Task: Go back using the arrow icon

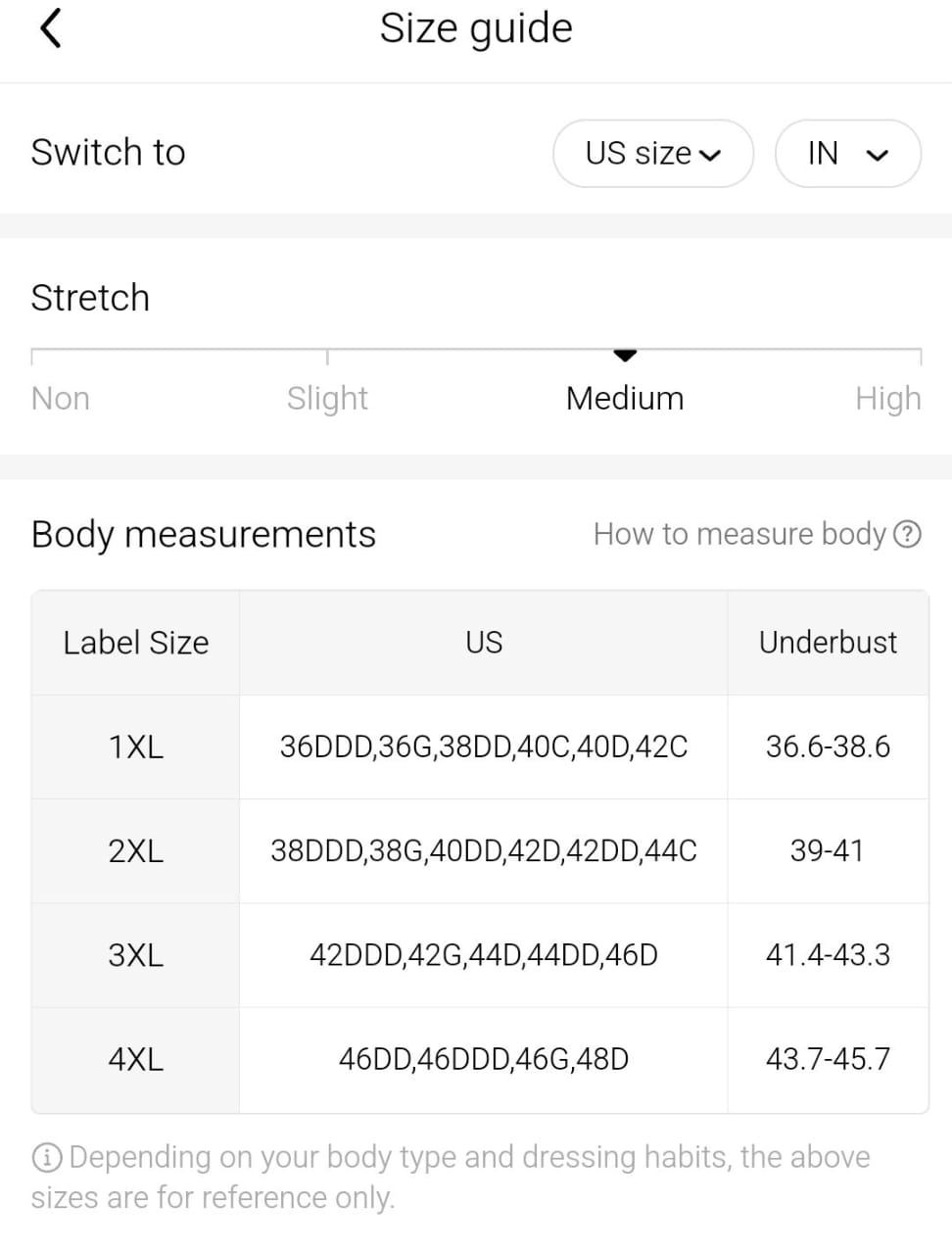Action: [51, 27]
